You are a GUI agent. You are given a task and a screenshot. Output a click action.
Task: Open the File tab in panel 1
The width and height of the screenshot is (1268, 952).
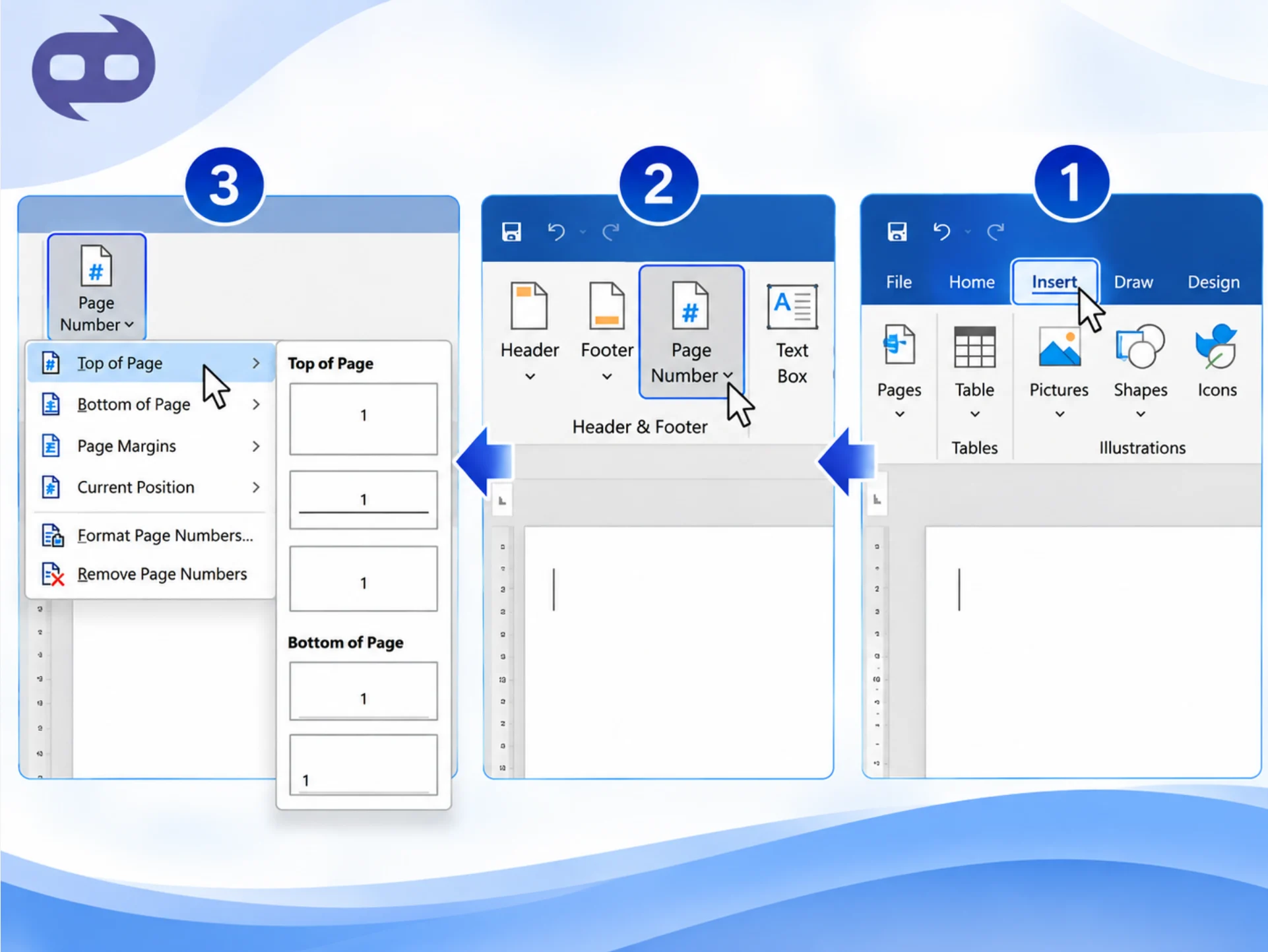[899, 282]
